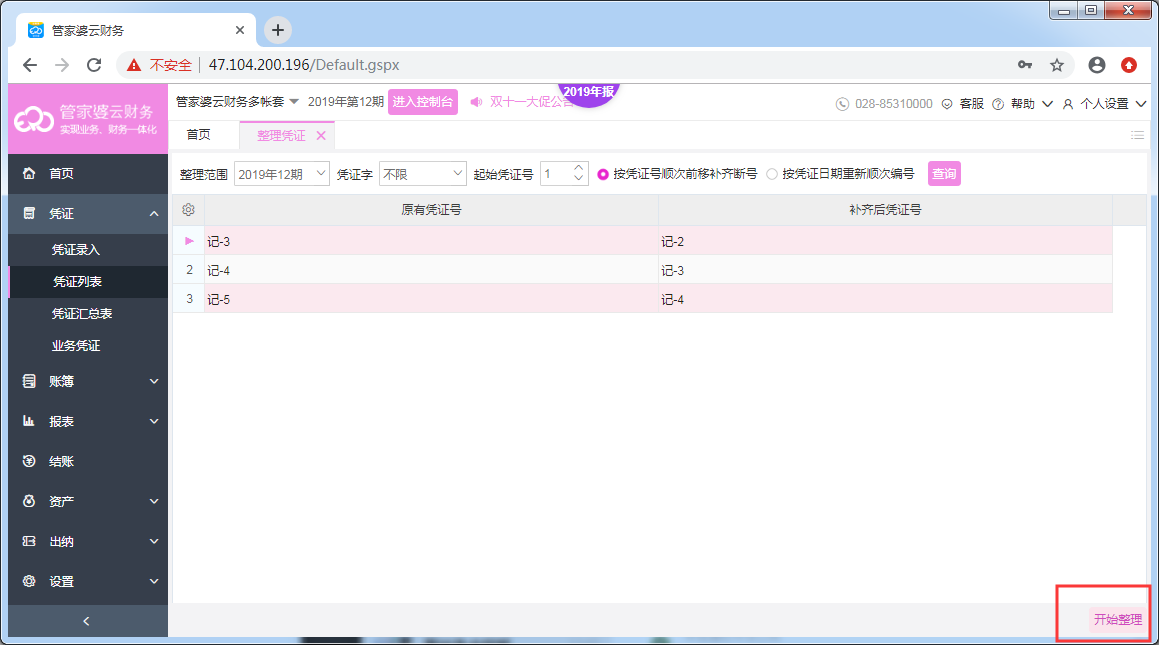Expand the 资产 sidebar section

(88, 501)
